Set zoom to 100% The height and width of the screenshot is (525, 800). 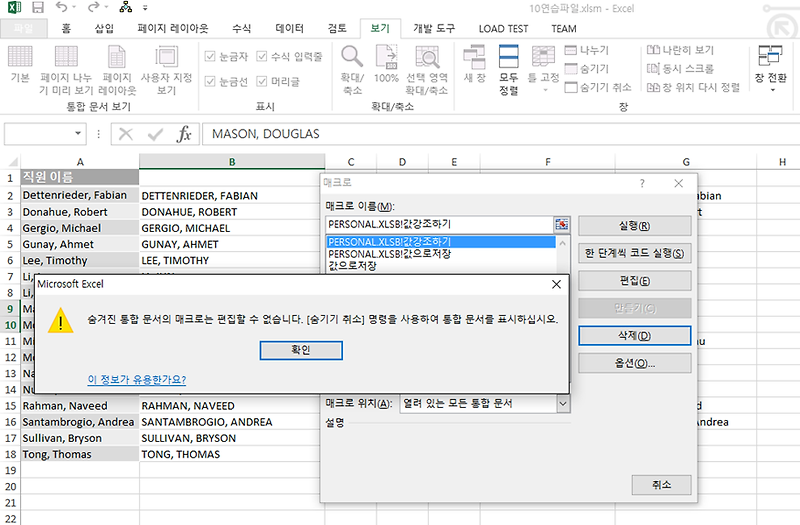point(386,64)
